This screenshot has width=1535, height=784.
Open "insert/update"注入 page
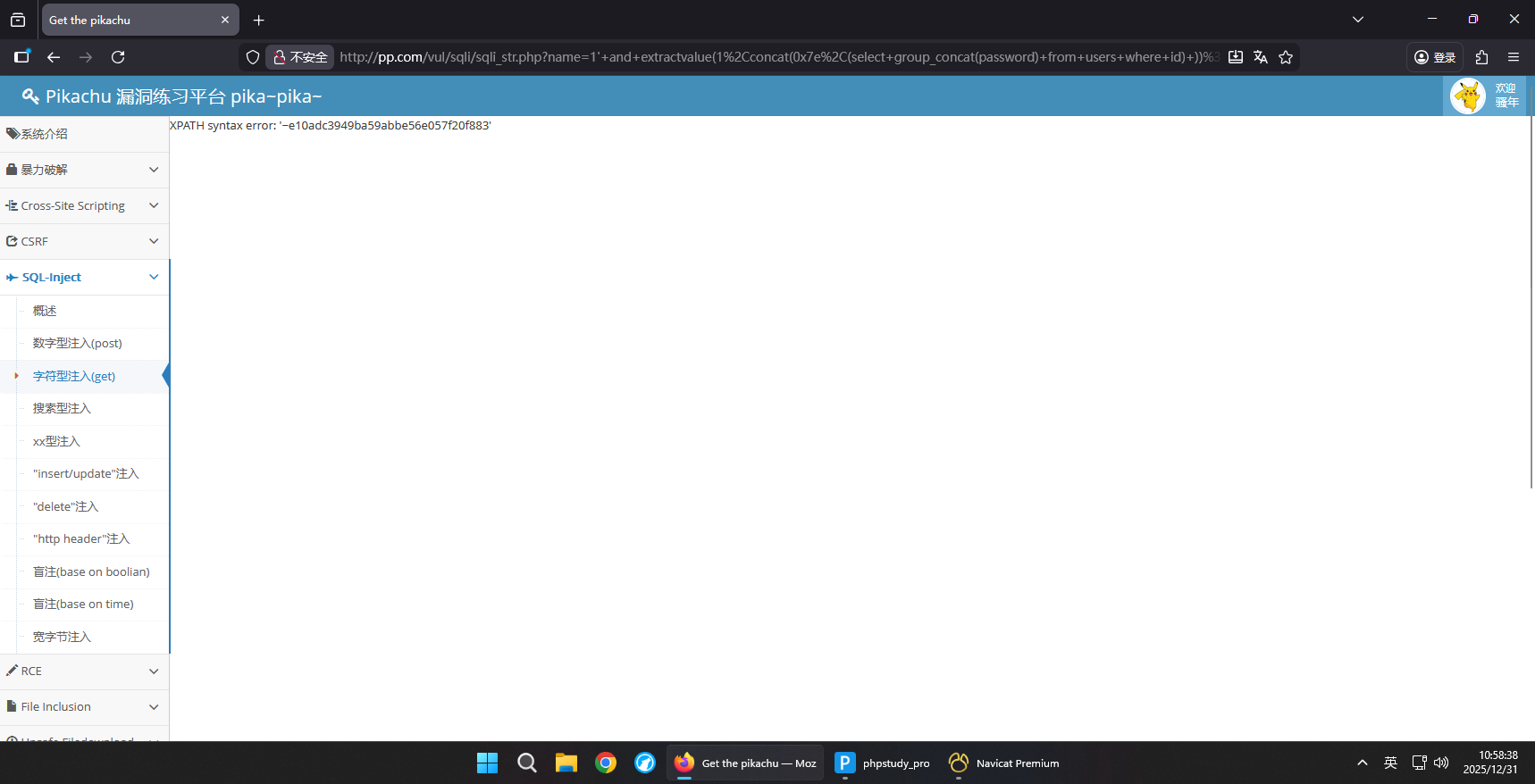click(x=86, y=473)
